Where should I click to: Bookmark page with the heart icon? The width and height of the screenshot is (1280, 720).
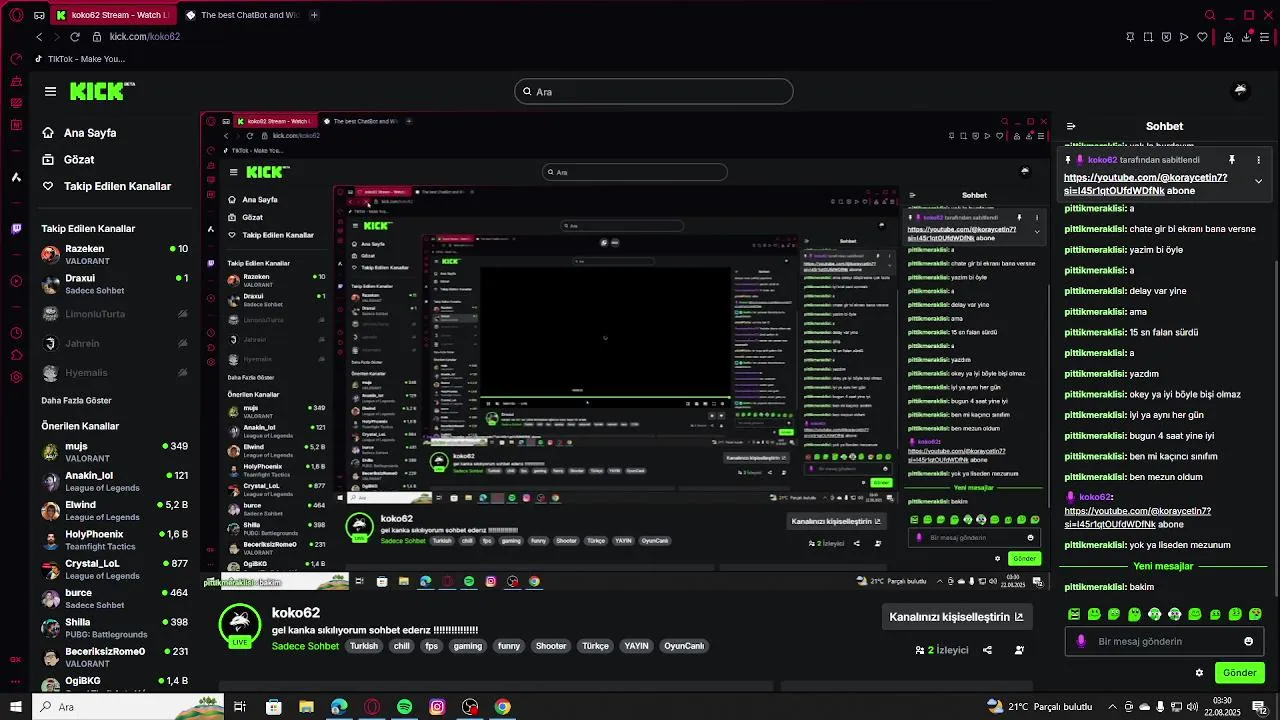coord(1202,37)
